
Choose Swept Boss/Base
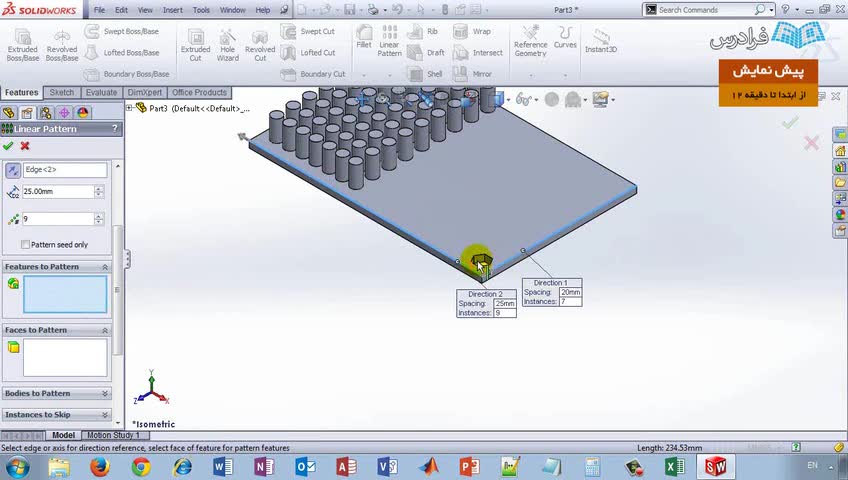(122, 31)
